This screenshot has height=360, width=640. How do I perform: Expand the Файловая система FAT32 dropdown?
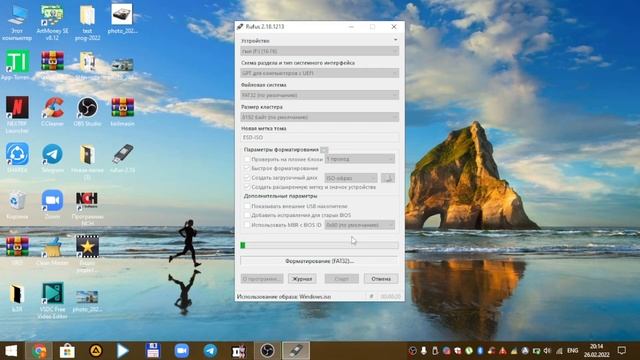320,95
